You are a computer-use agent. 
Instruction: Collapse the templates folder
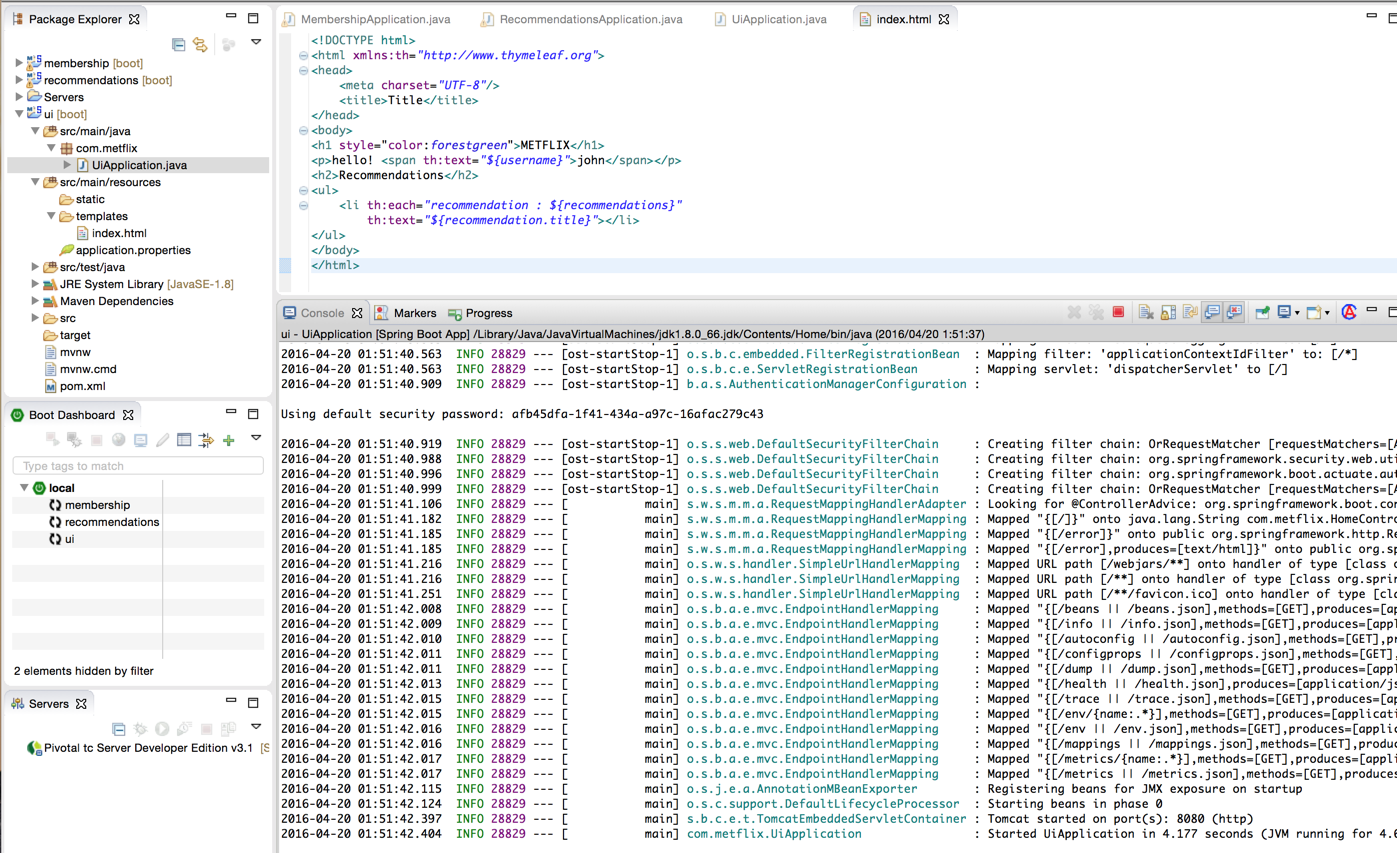coord(51,216)
